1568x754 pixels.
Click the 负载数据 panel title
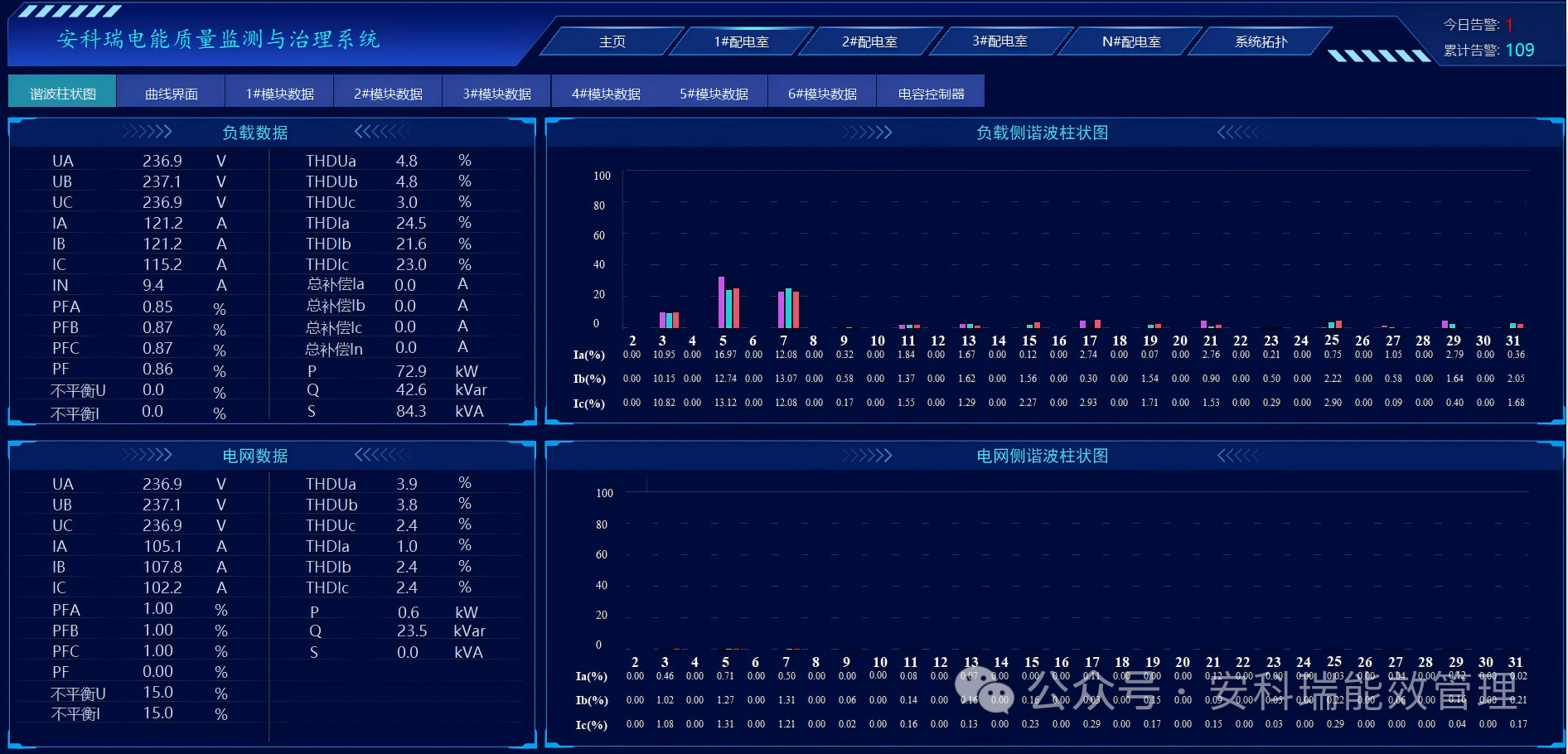point(255,133)
